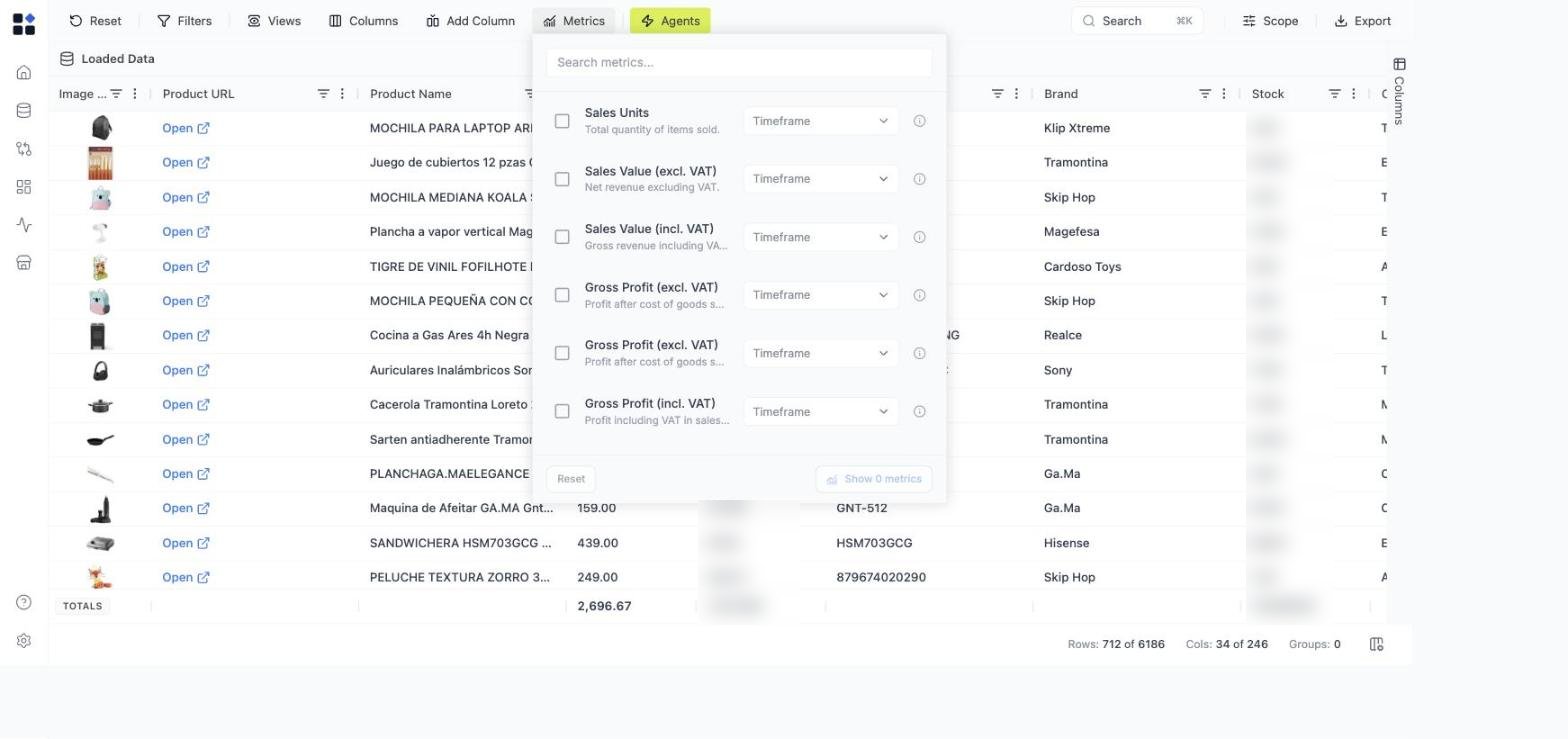Expand the Timeframe dropdown for Sales Units
This screenshot has height=739, width=1568.
(x=820, y=121)
